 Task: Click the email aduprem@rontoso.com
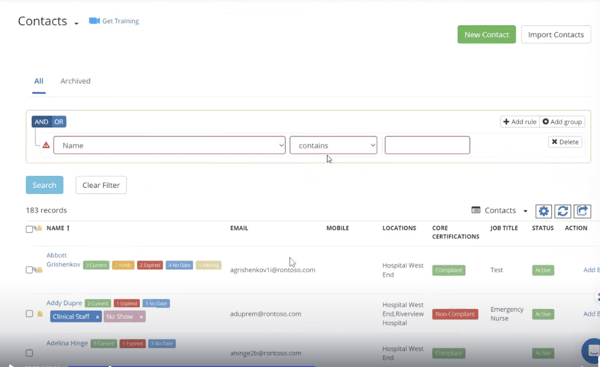[266, 314]
